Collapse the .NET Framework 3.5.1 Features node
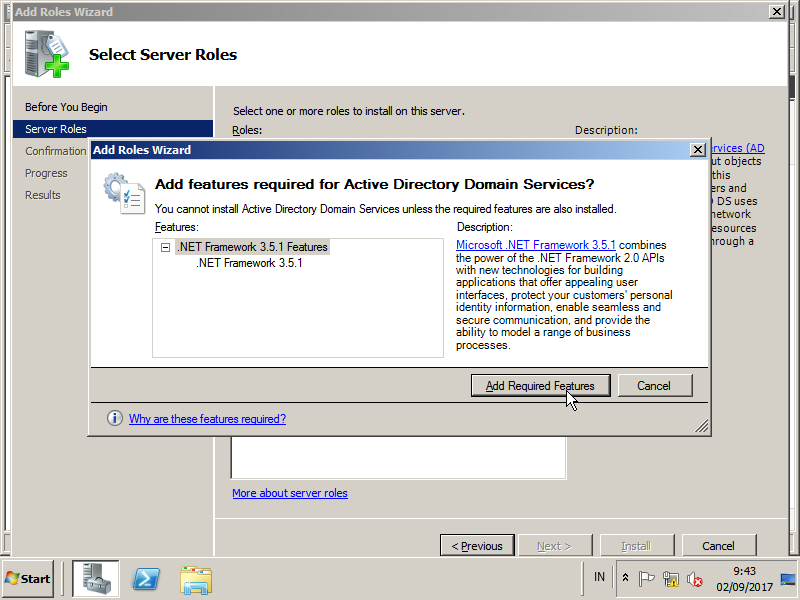Image resolution: width=800 pixels, height=600 pixels. point(165,247)
